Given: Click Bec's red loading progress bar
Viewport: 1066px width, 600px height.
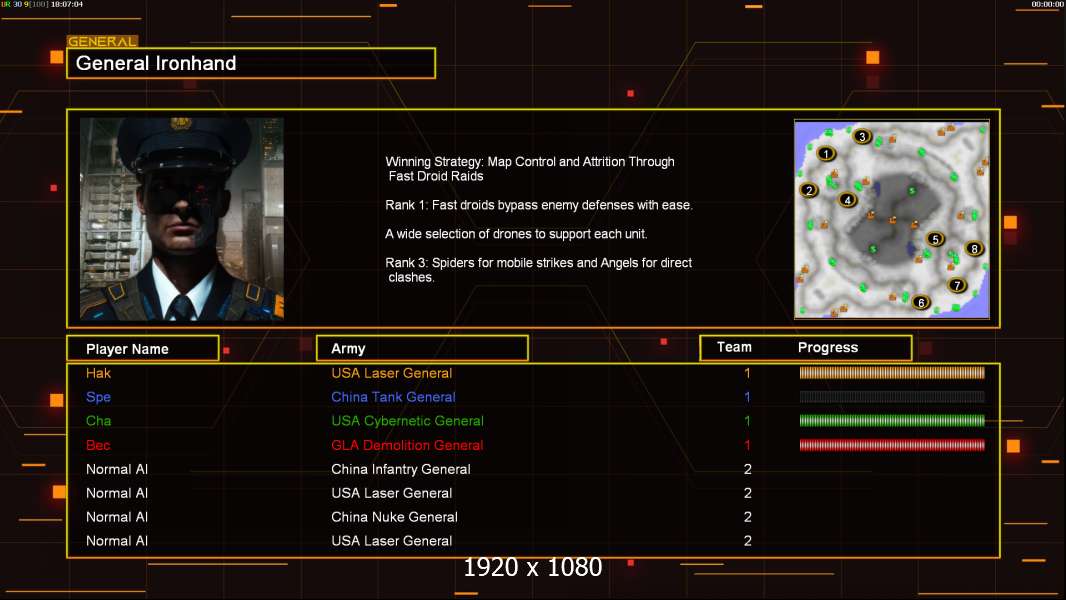Looking at the screenshot, I should pyautogui.click(x=892, y=445).
